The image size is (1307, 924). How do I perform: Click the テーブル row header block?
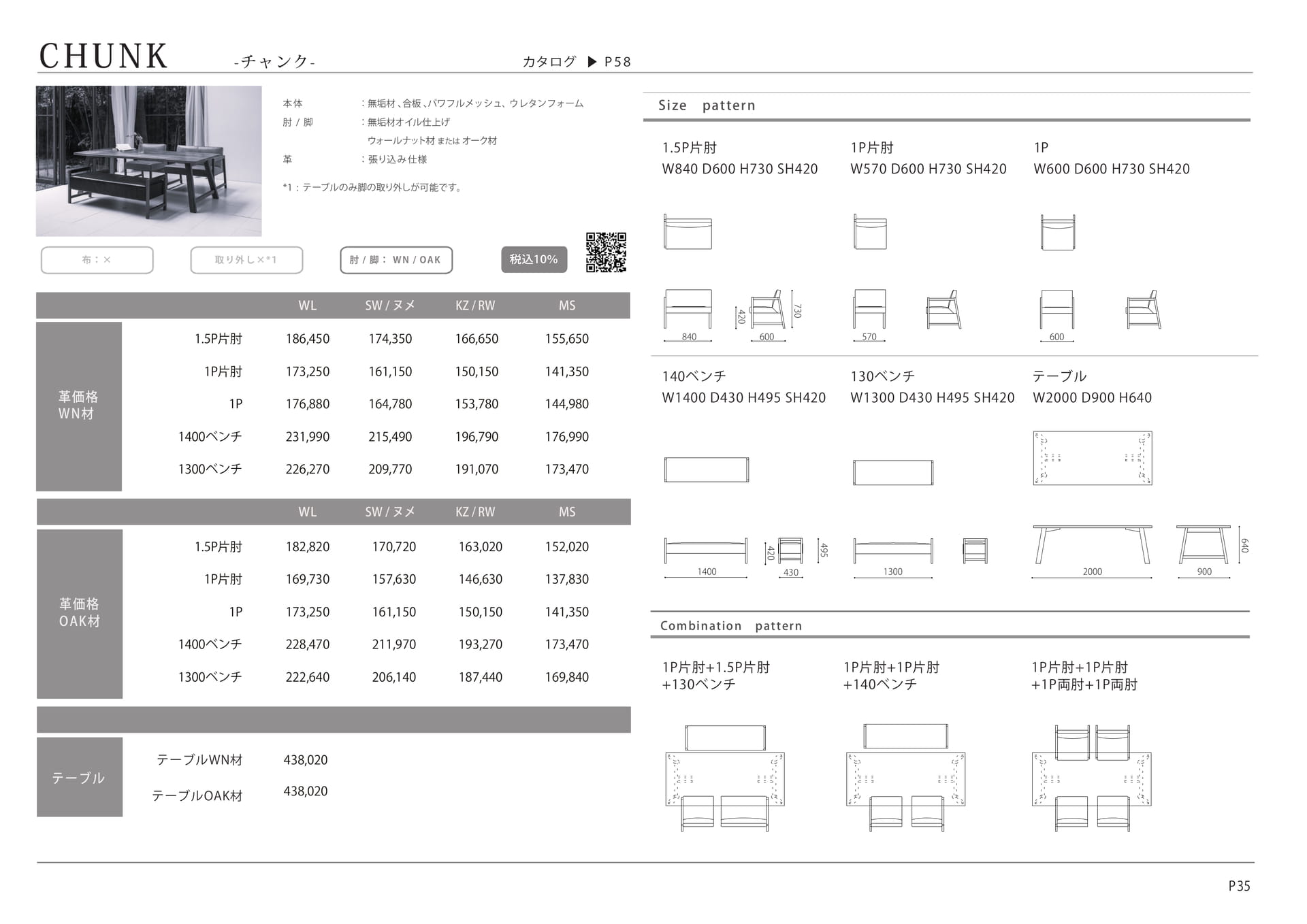coord(80,777)
